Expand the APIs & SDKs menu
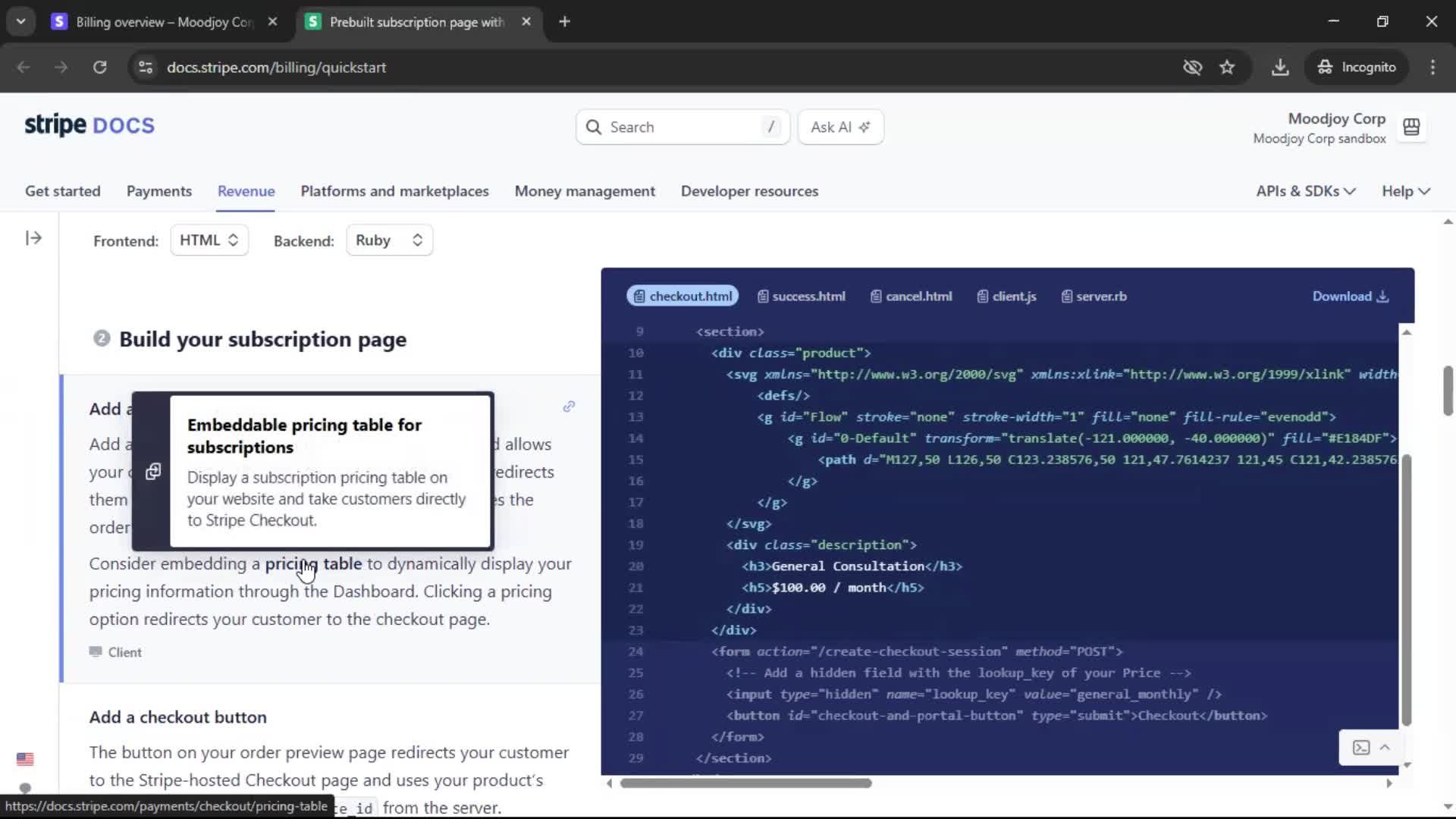 (x=1305, y=191)
